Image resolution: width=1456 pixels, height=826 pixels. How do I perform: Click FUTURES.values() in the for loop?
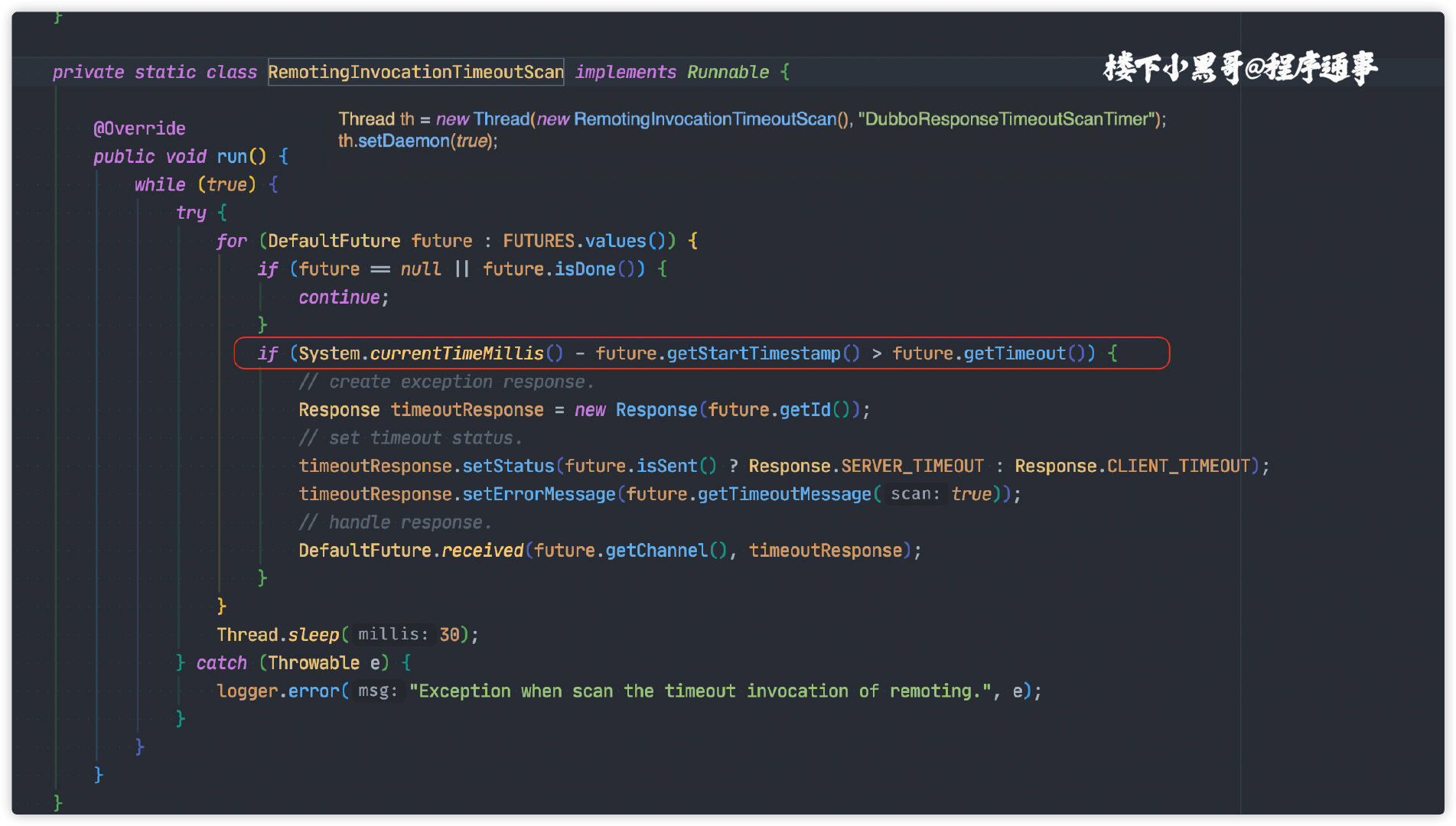pos(589,241)
